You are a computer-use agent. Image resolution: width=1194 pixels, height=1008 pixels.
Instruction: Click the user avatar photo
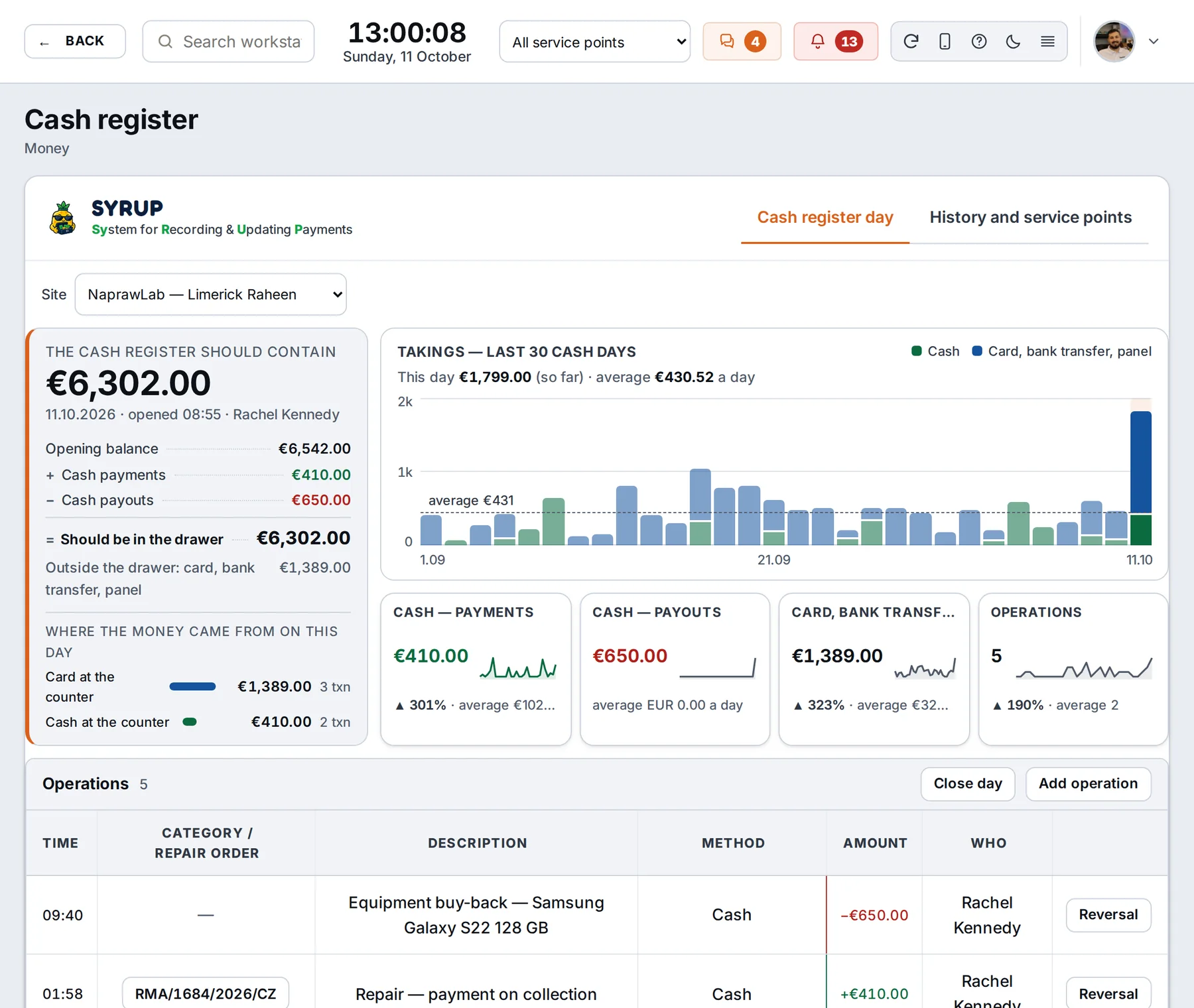(x=1114, y=41)
